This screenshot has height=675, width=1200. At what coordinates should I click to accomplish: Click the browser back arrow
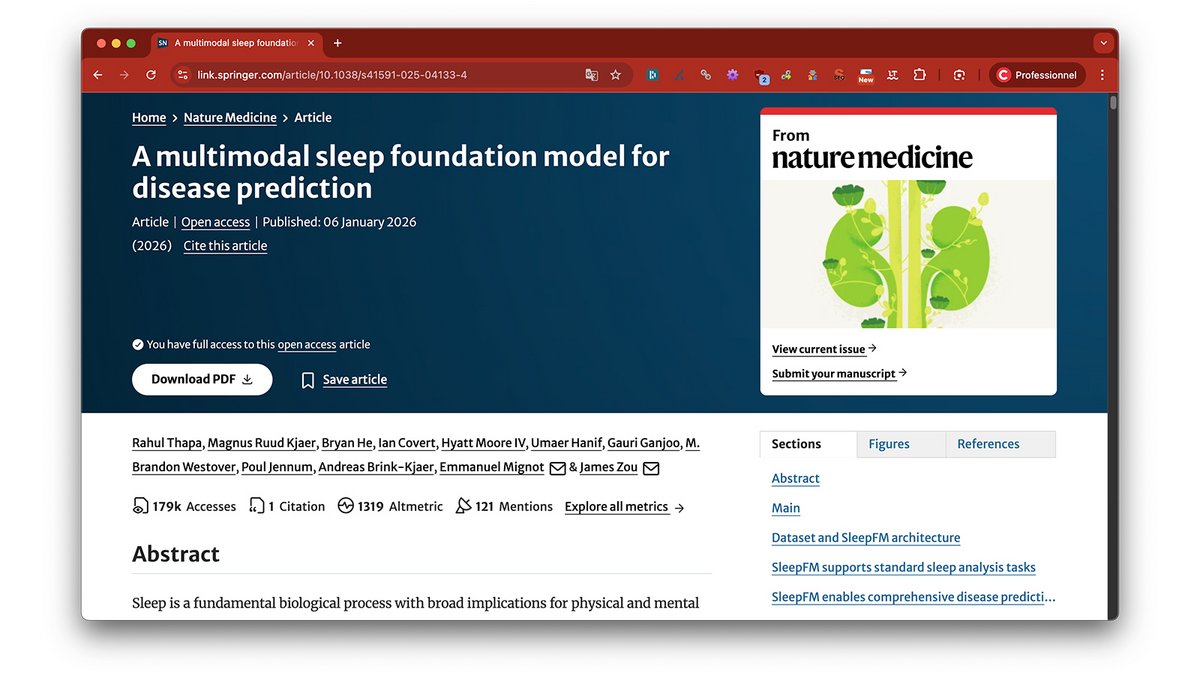(x=98, y=75)
